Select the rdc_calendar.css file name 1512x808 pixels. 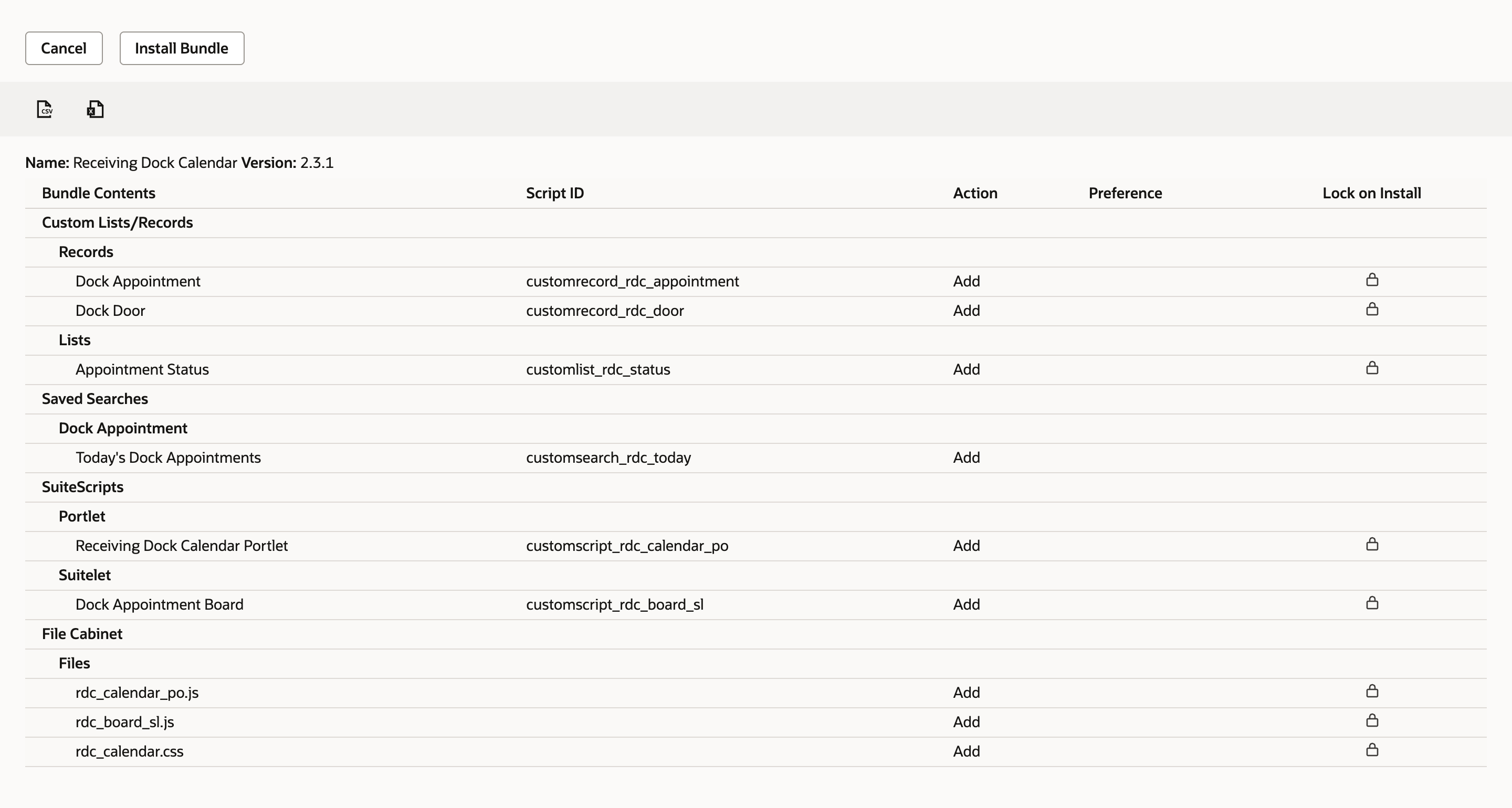point(129,751)
